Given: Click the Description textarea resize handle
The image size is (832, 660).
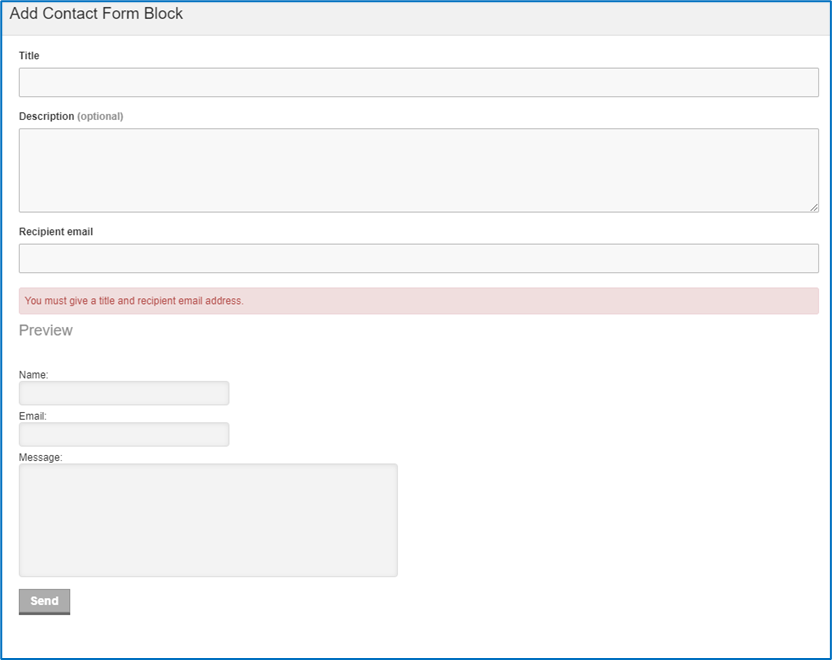Looking at the screenshot, I should coord(814,207).
